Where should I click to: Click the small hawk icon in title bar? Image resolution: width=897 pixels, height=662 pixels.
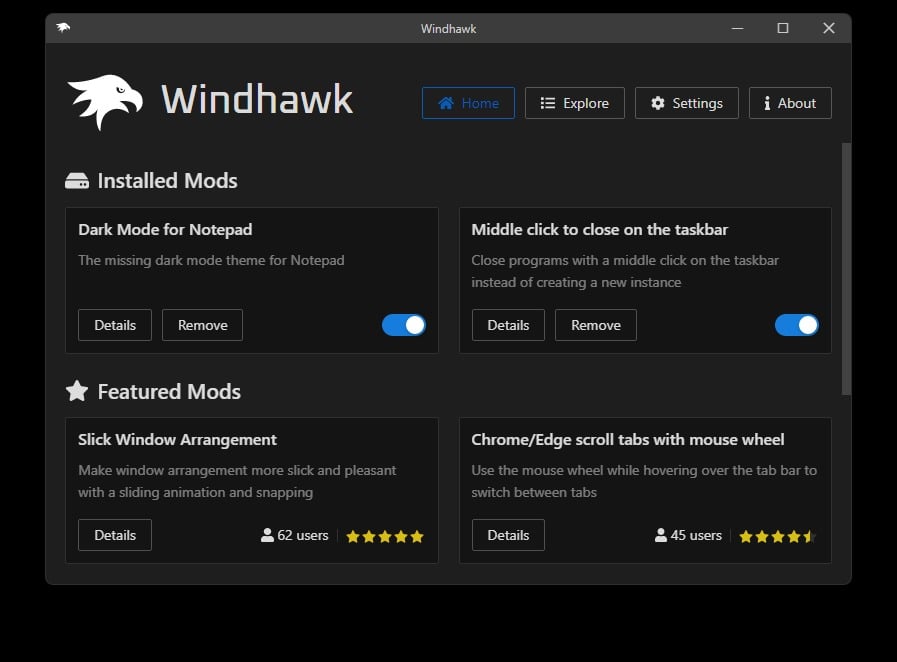click(63, 28)
